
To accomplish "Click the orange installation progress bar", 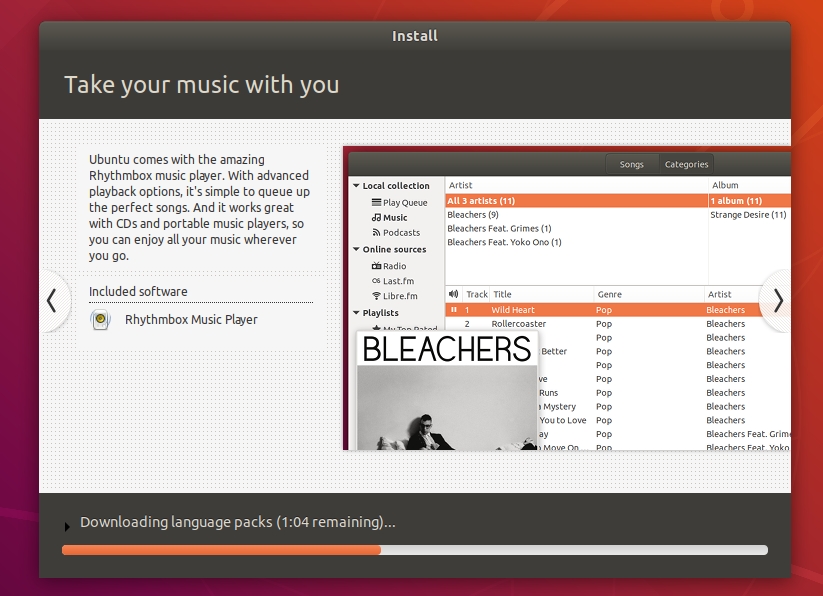I will pos(221,549).
